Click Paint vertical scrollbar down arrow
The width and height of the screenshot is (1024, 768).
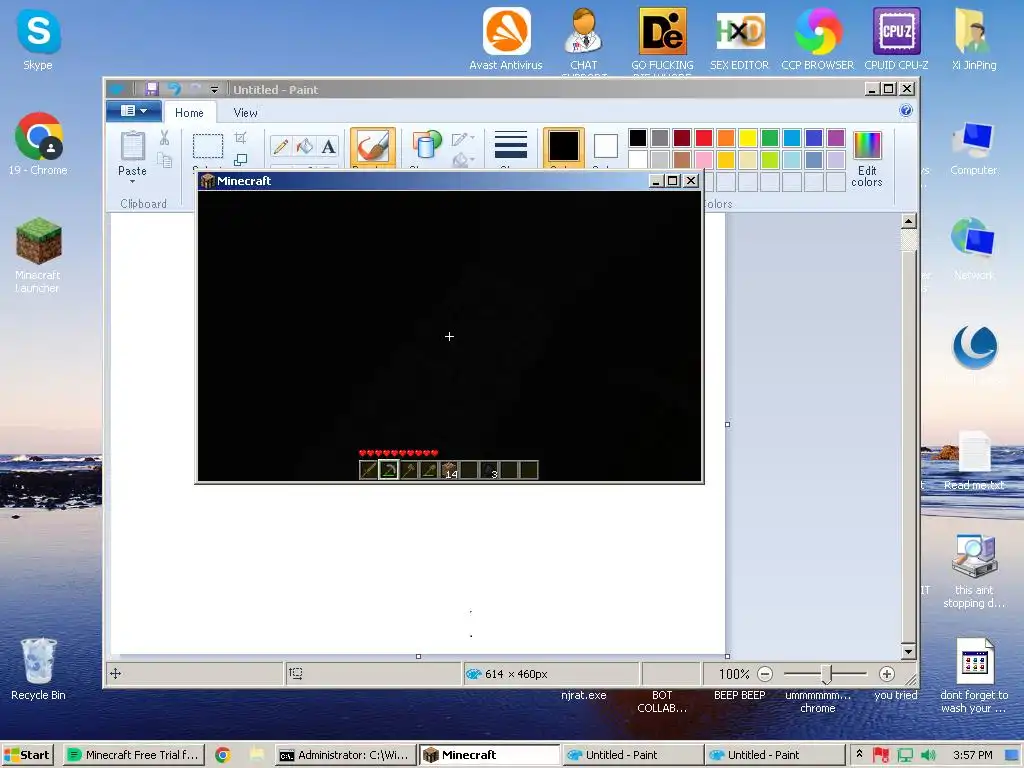908,651
